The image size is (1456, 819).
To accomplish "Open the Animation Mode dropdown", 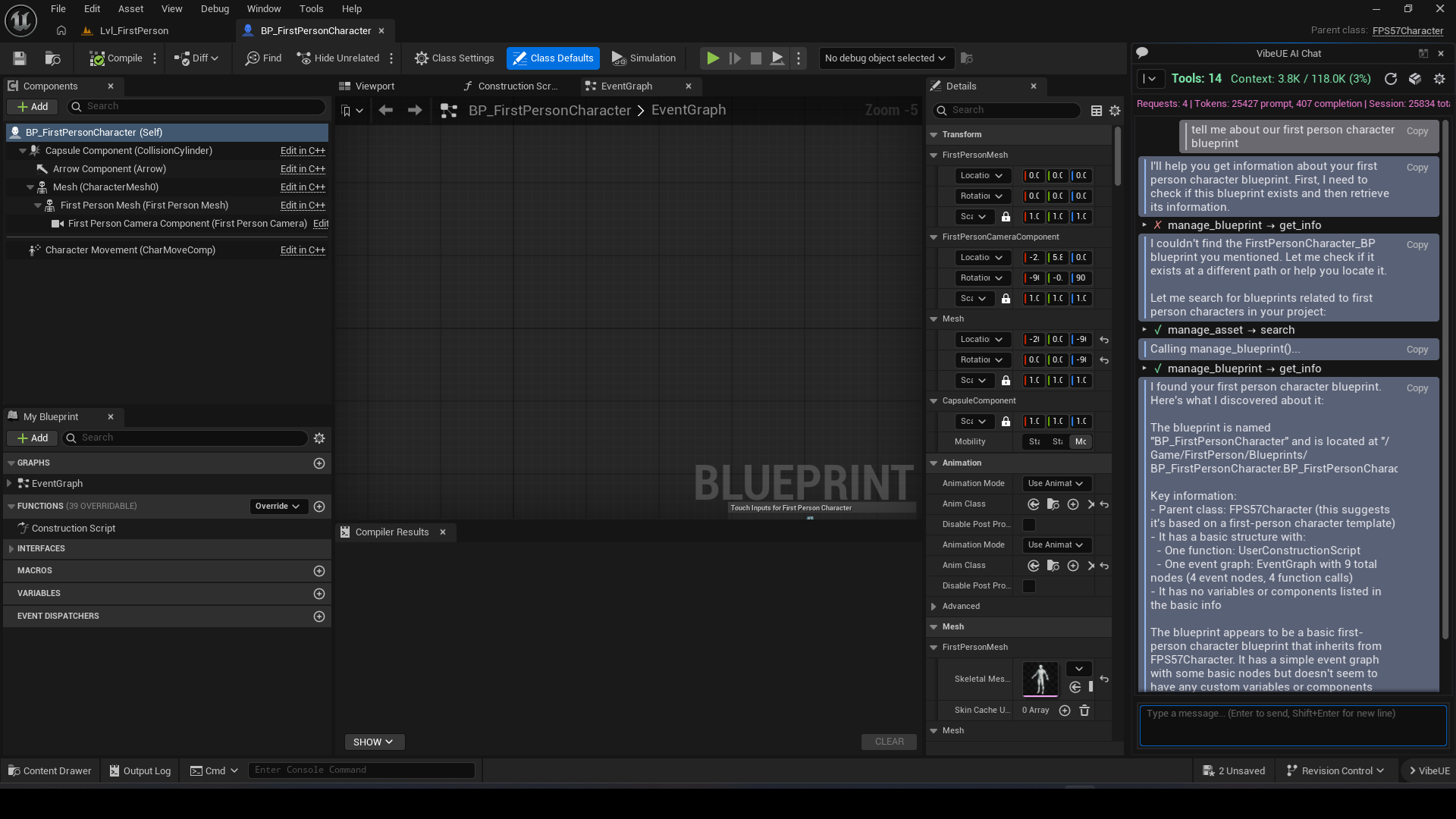I will [1056, 483].
